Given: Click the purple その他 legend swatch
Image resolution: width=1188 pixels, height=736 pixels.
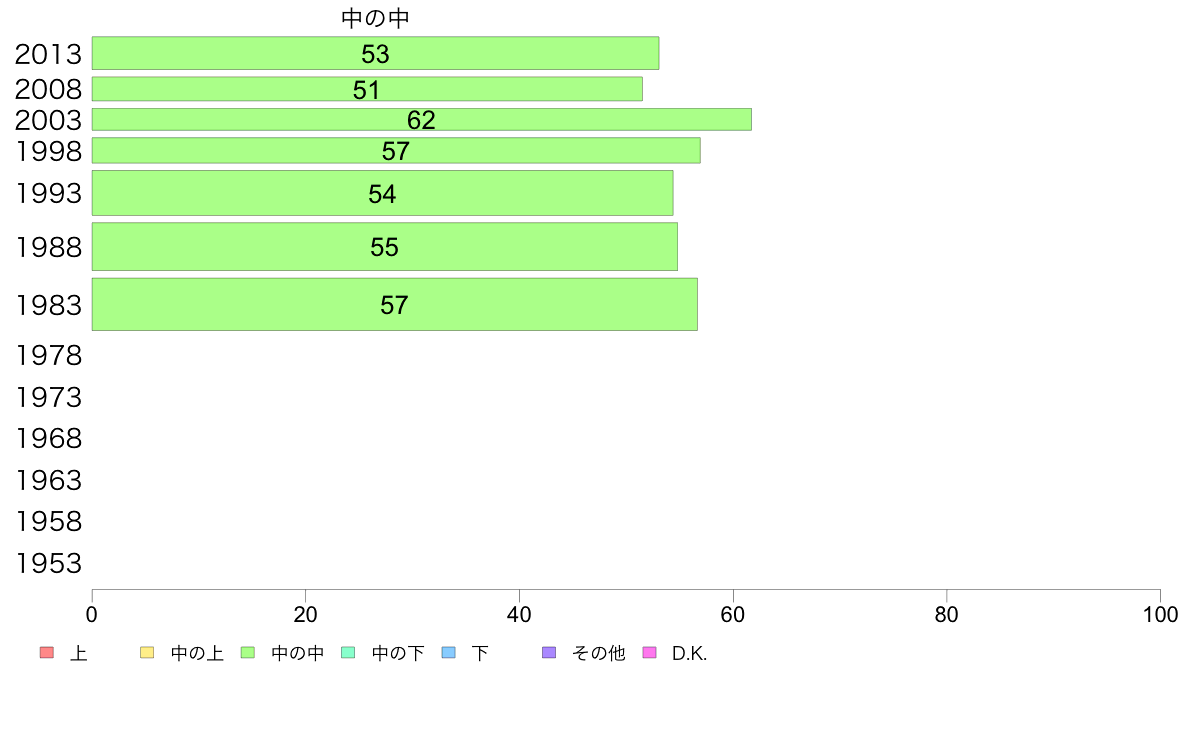Looking at the screenshot, I should click(x=549, y=653).
